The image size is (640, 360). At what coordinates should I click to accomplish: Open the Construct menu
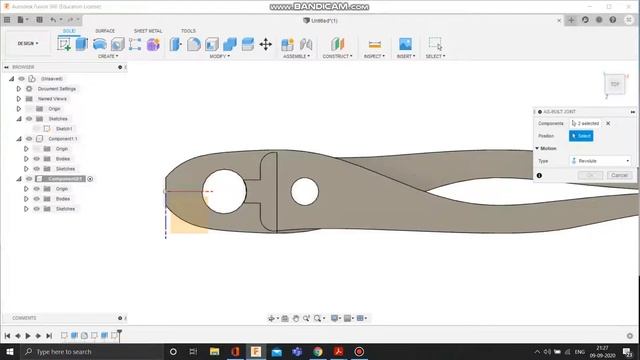pyautogui.click(x=338, y=56)
